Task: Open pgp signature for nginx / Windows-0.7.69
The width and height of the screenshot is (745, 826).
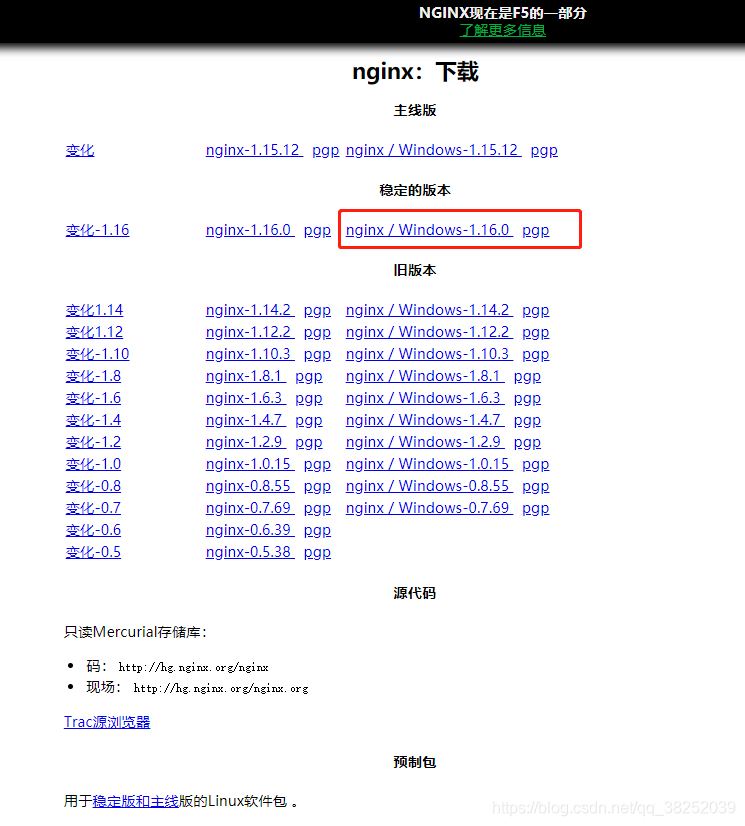Action: pos(535,508)
